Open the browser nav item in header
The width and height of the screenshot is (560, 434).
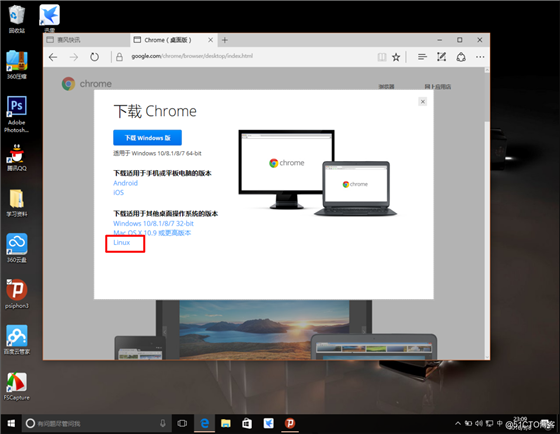click(386, 86)
